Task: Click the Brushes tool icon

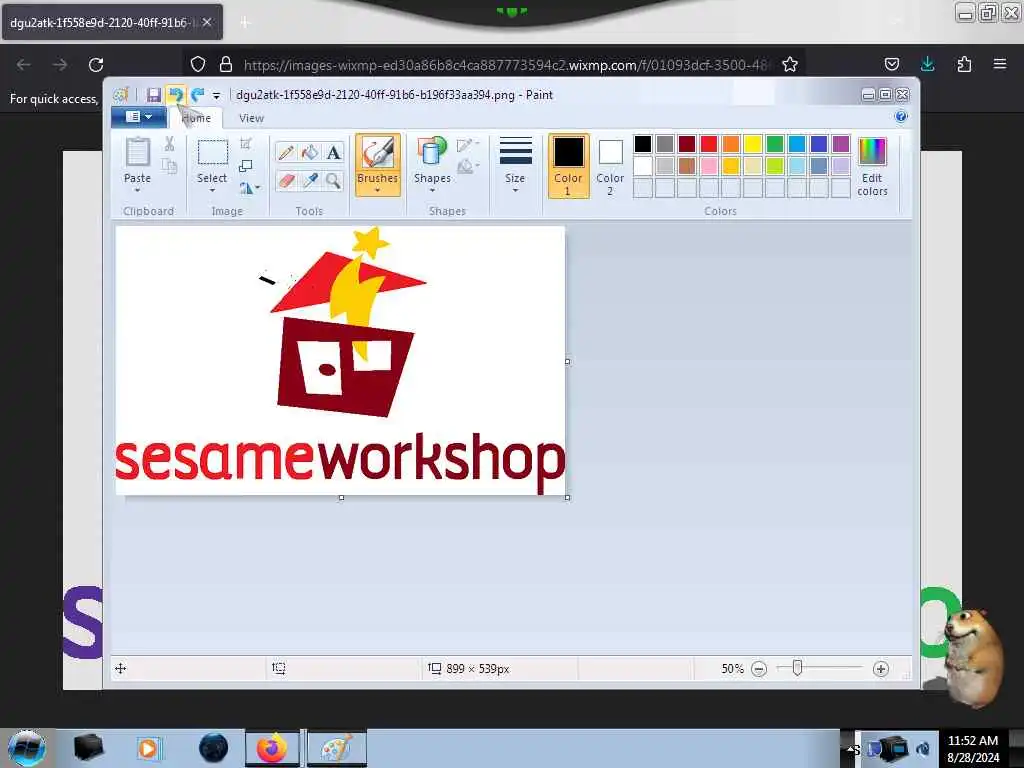Action: pos(378,153)
